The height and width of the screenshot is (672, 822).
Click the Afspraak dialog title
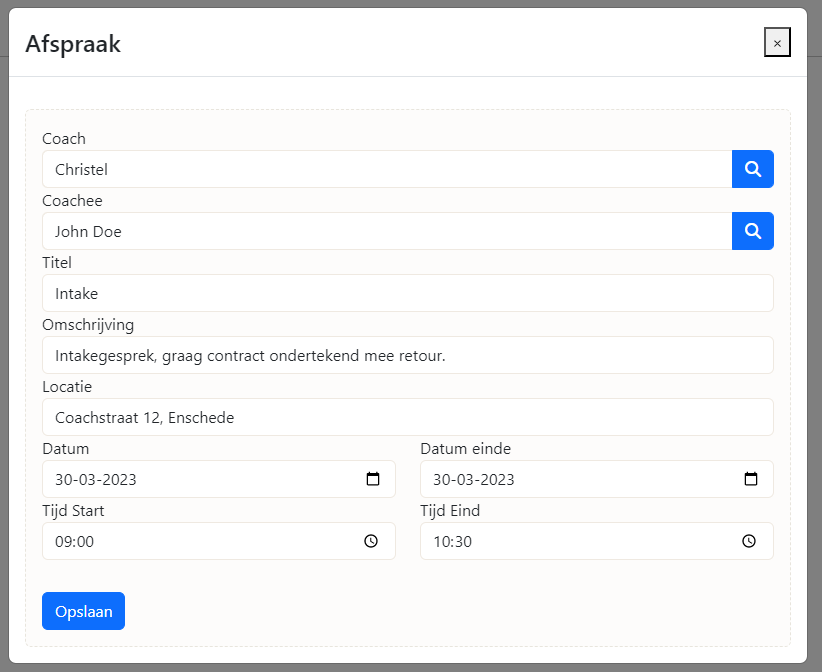[x=73, y=43]
